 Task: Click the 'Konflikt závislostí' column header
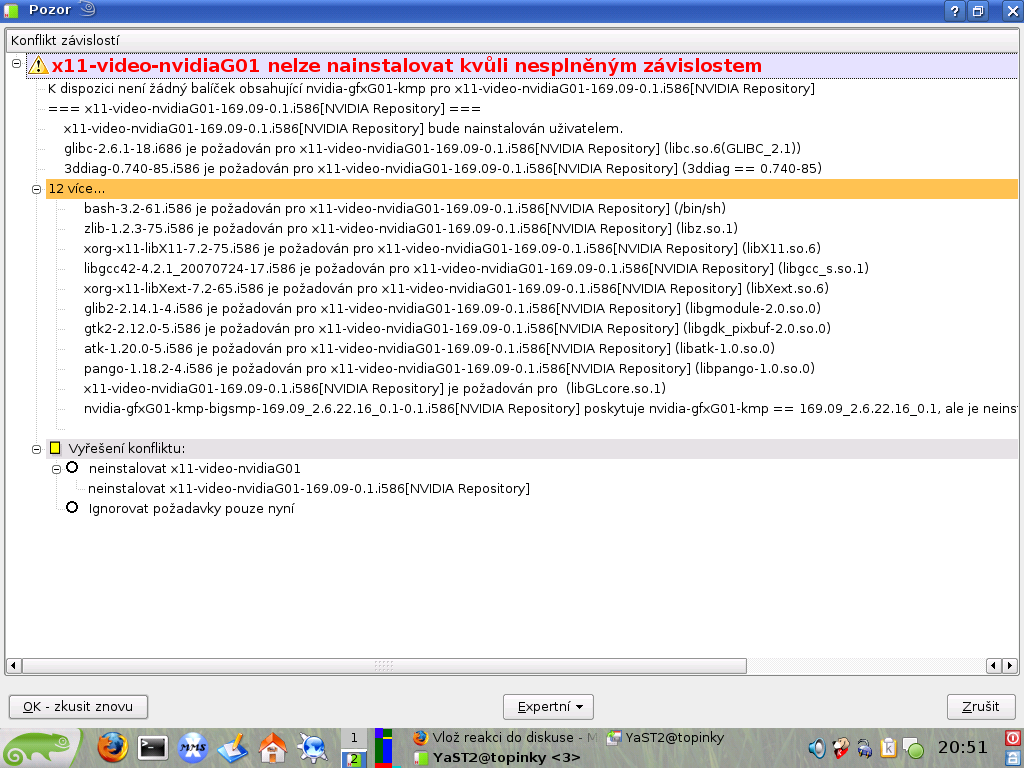click(x=512, y=40)
